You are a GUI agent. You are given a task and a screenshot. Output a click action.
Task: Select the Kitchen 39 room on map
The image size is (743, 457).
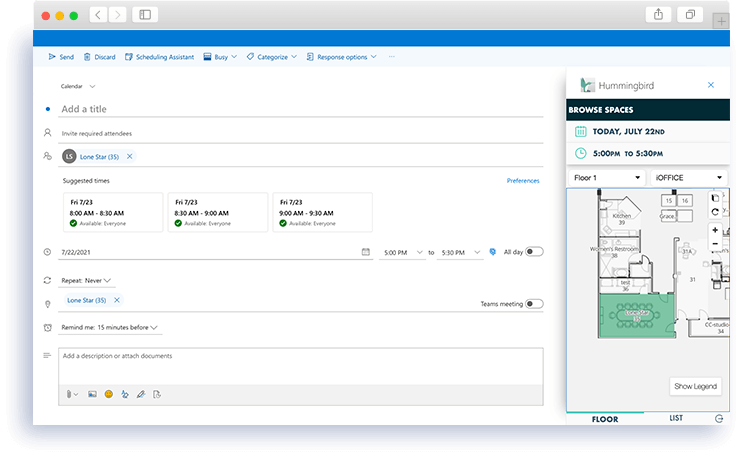coord(622,219)
